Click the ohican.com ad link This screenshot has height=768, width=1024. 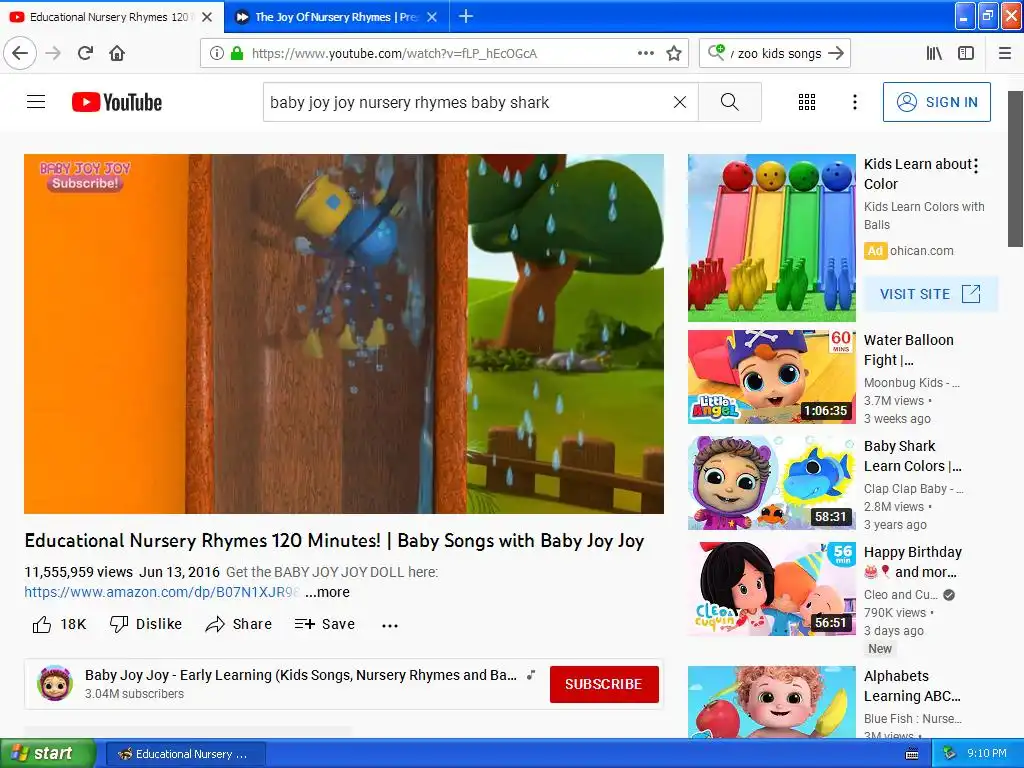tap(921, 251)
